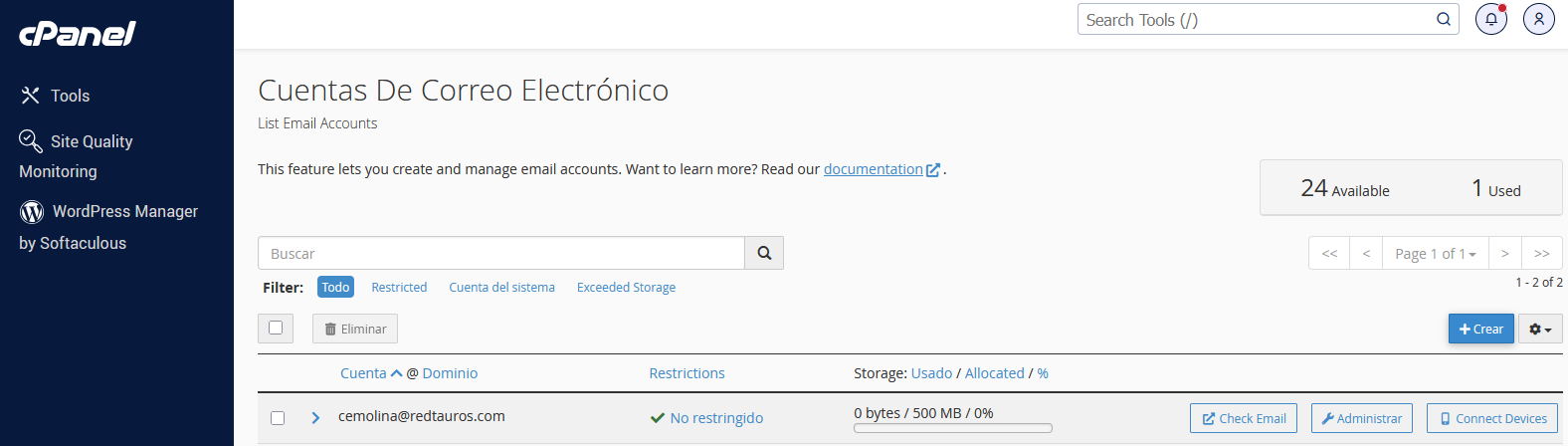Click the storage usage bar for cemolina
The width and height of the screenshot is (1568, 446).
[952, 428]
